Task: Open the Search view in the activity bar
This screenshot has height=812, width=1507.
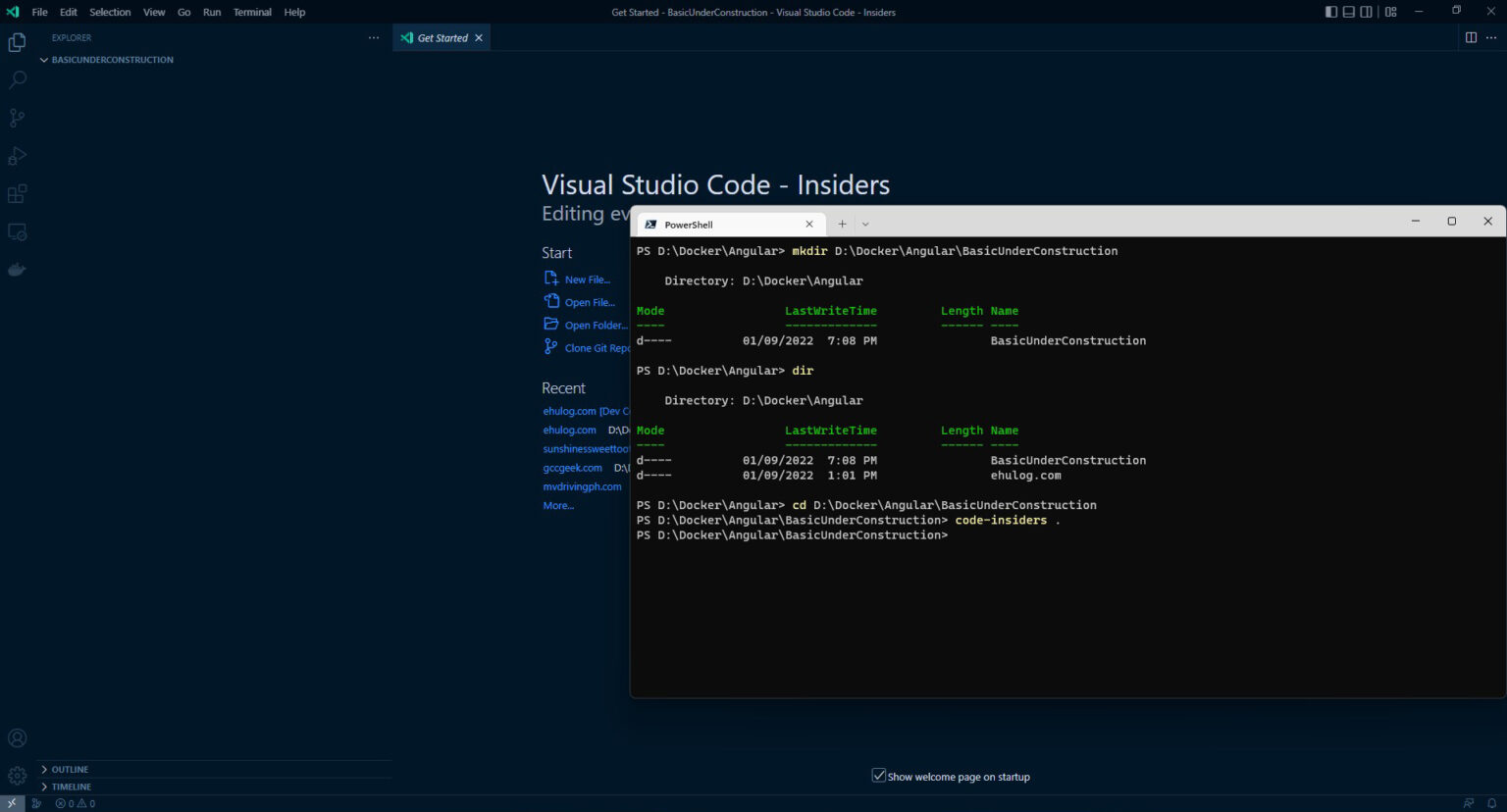Action: [x=16, y=79]
